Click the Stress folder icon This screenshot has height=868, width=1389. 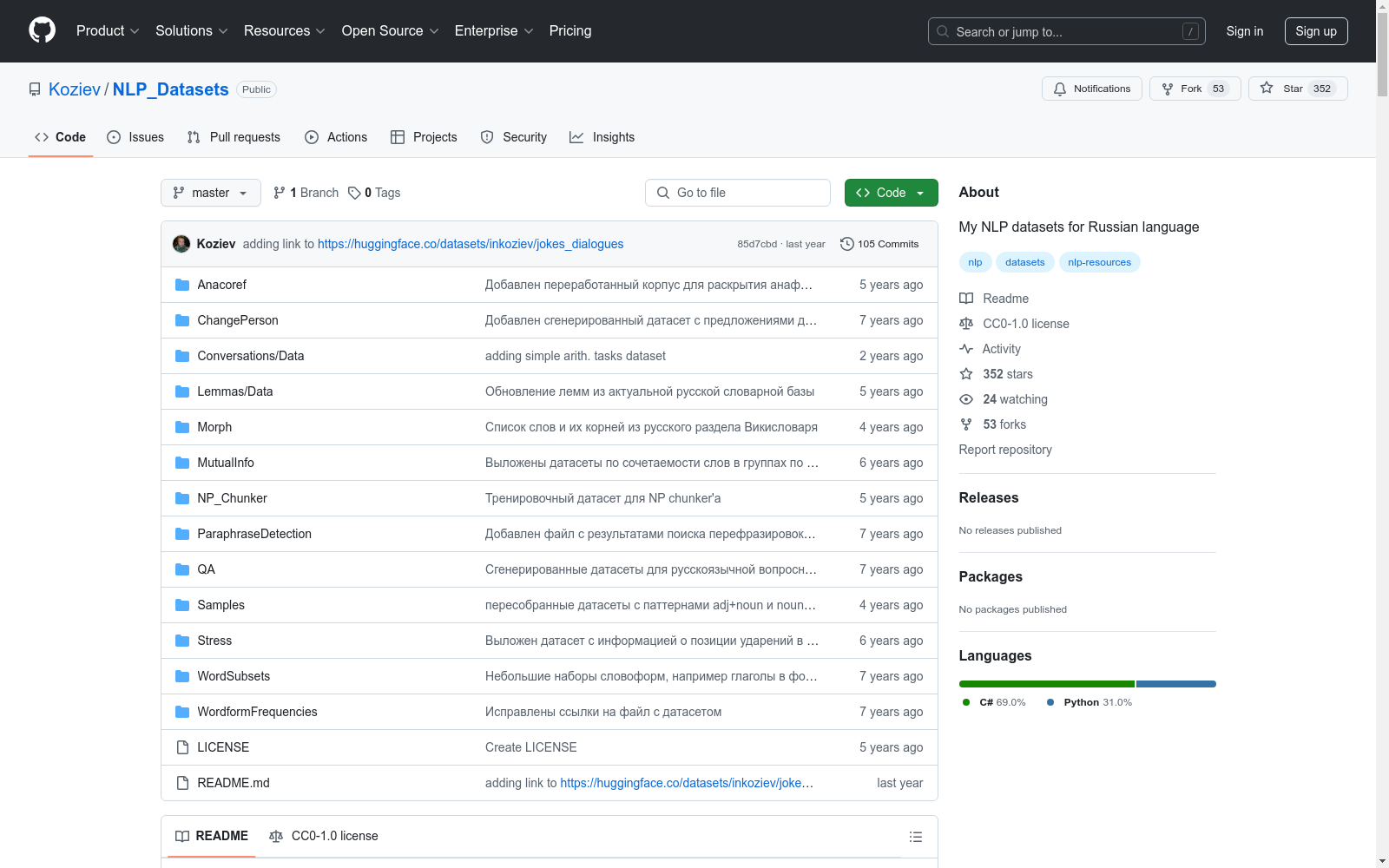[x=182, y=641]
